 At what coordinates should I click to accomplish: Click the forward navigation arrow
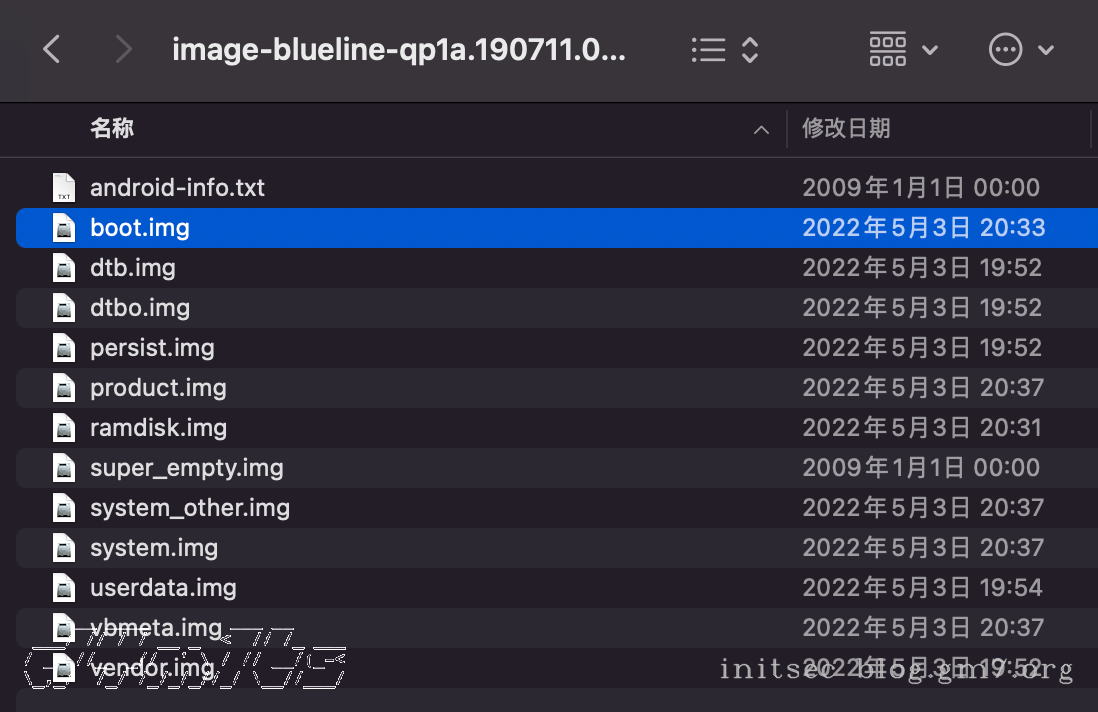tap(124, 50)
